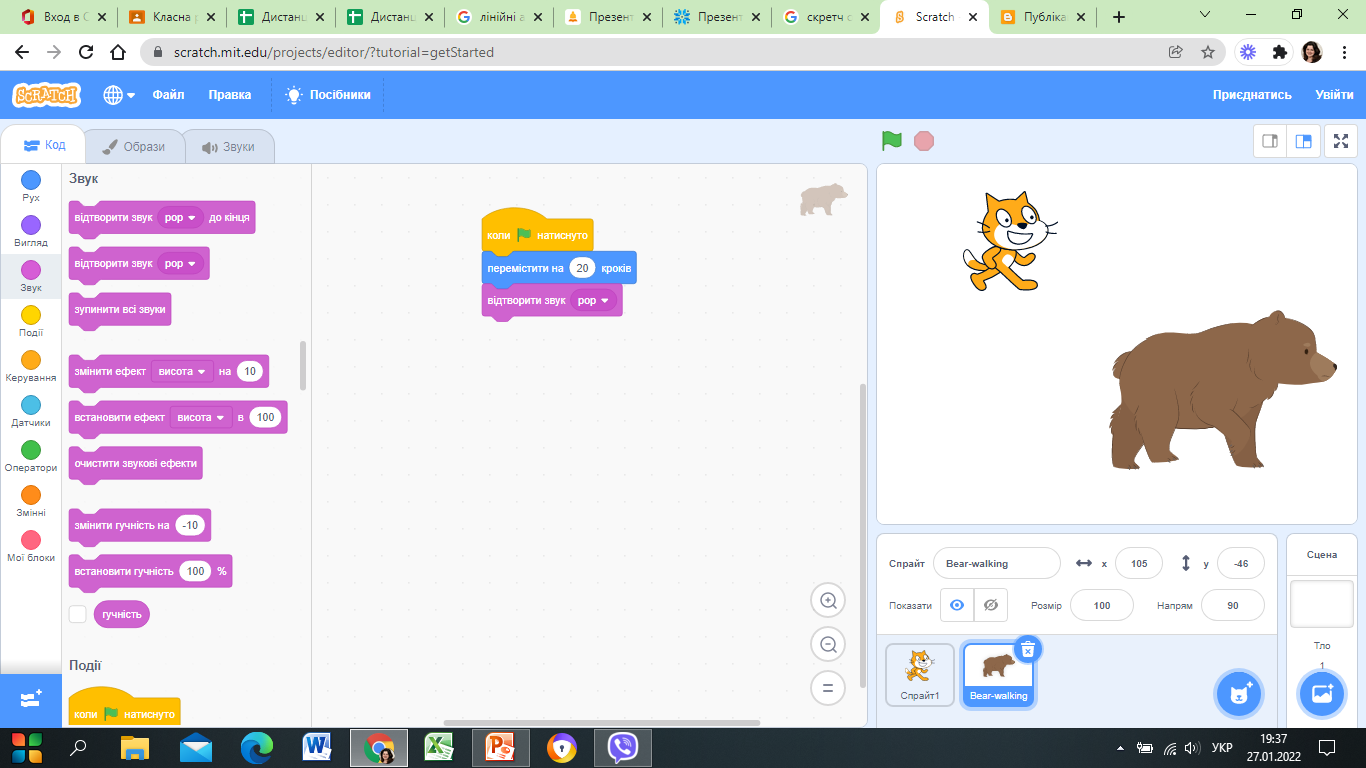This screenshot has height=768, width=1366.
Task: Click the 'зупинити всі звуки' block
Action: 120,310
